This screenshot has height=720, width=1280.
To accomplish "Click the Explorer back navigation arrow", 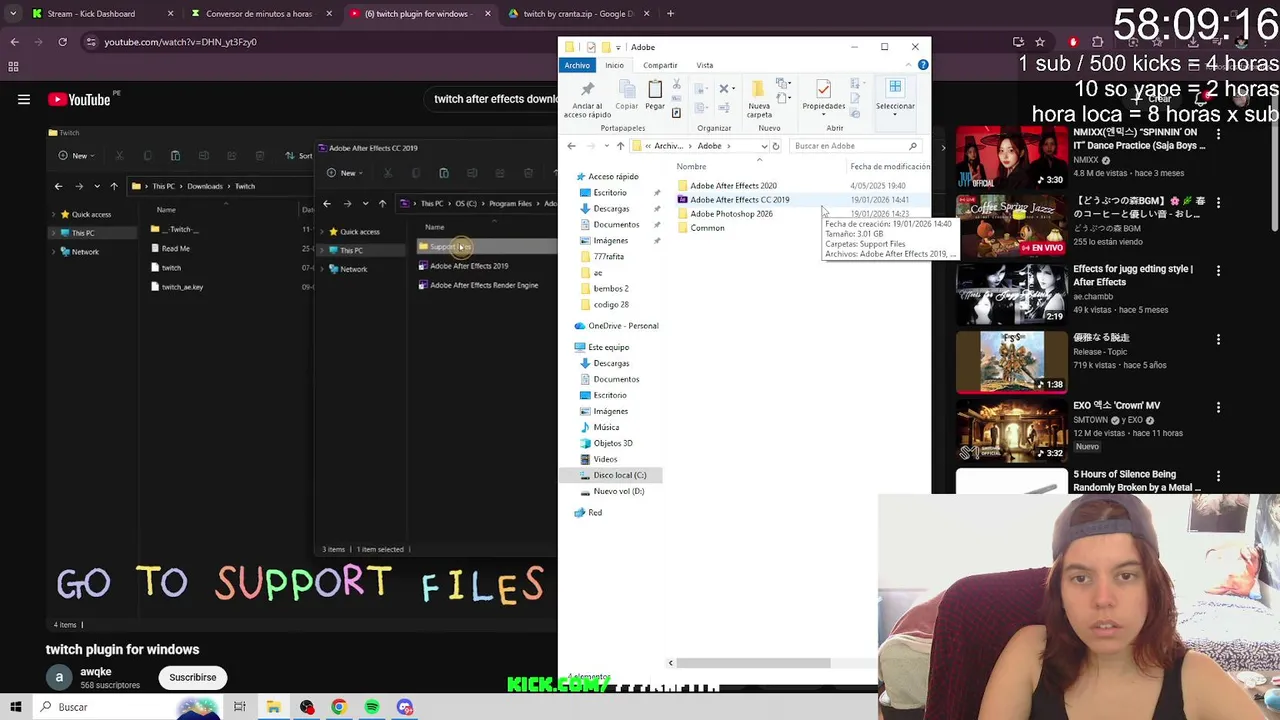I will point(571,146).
